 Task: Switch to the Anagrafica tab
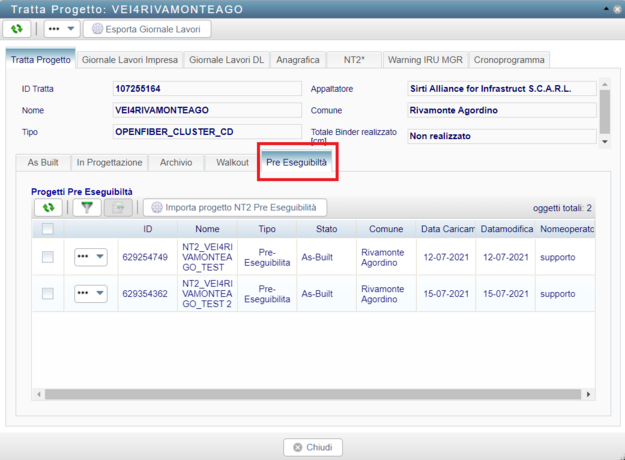tap(298, 60)
